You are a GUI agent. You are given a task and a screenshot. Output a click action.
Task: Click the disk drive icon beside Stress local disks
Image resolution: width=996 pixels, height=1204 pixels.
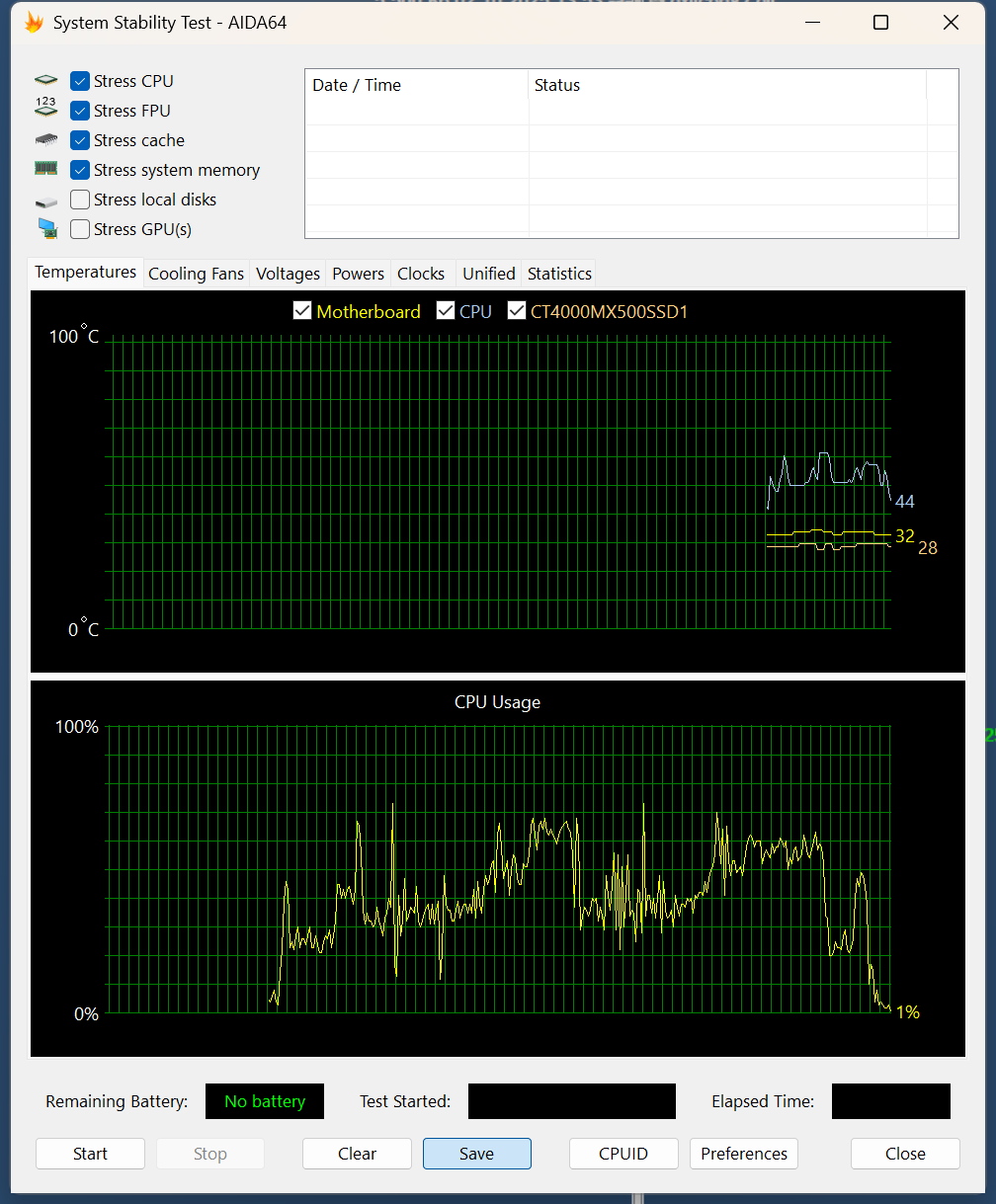[46, 201]
